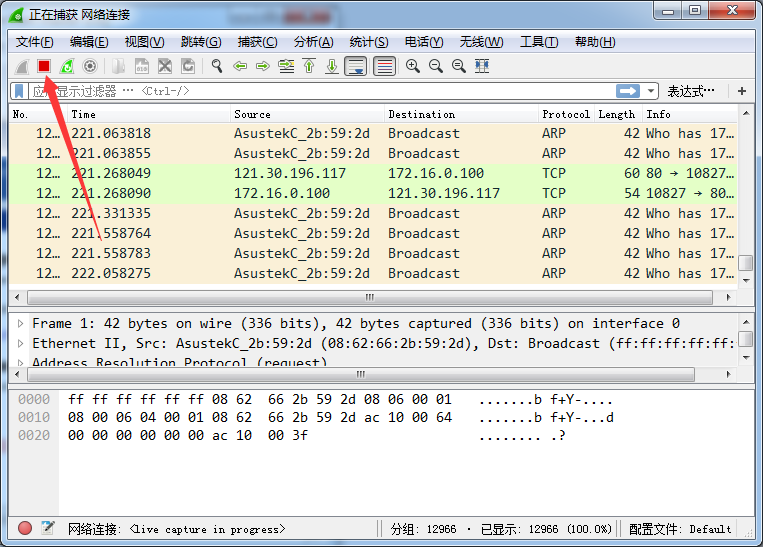Screen dimensions: 763x547
Task: Open the display filter history dropdown
Action: [x=652, y=91]
